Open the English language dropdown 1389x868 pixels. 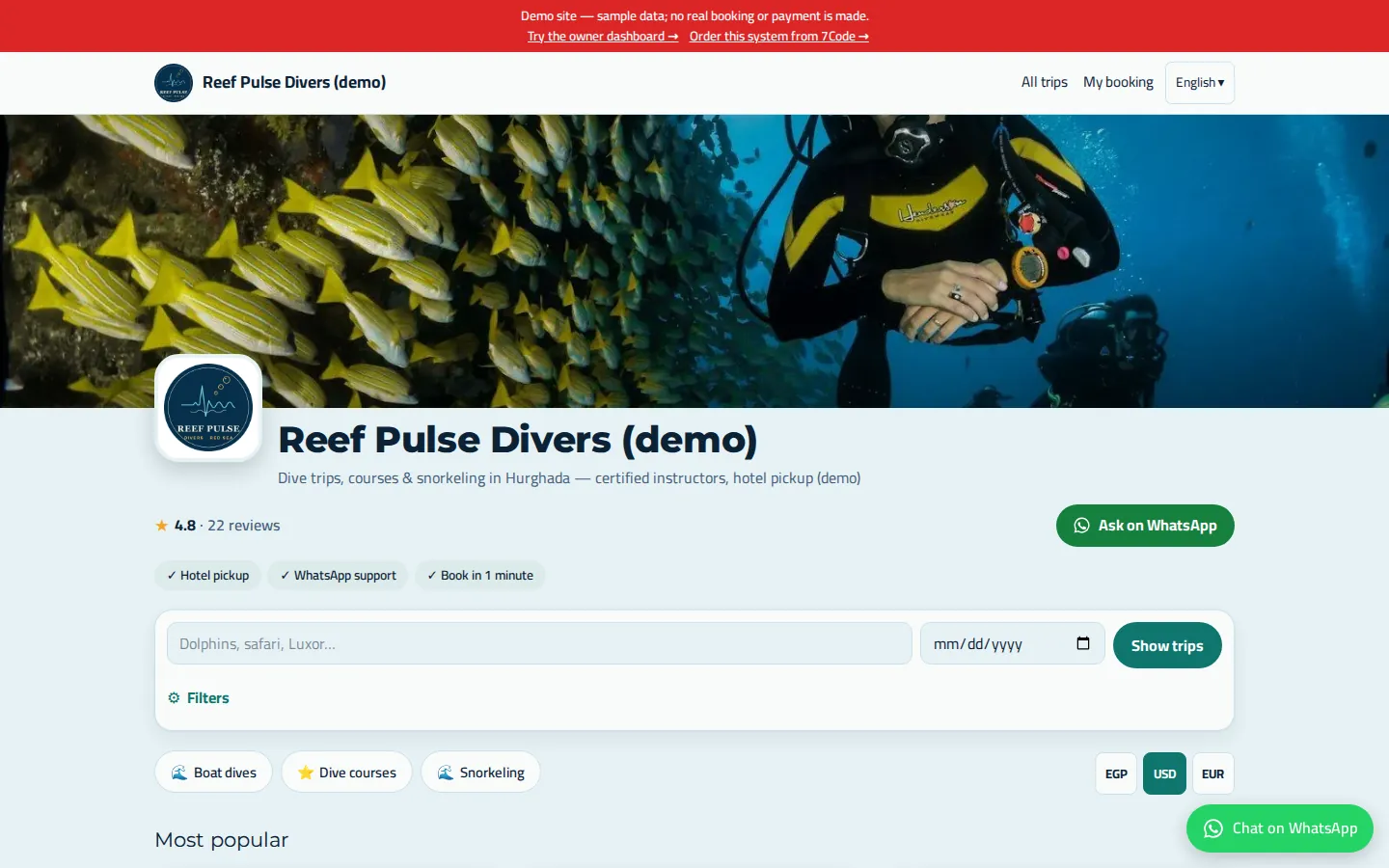coord(1200,83)
